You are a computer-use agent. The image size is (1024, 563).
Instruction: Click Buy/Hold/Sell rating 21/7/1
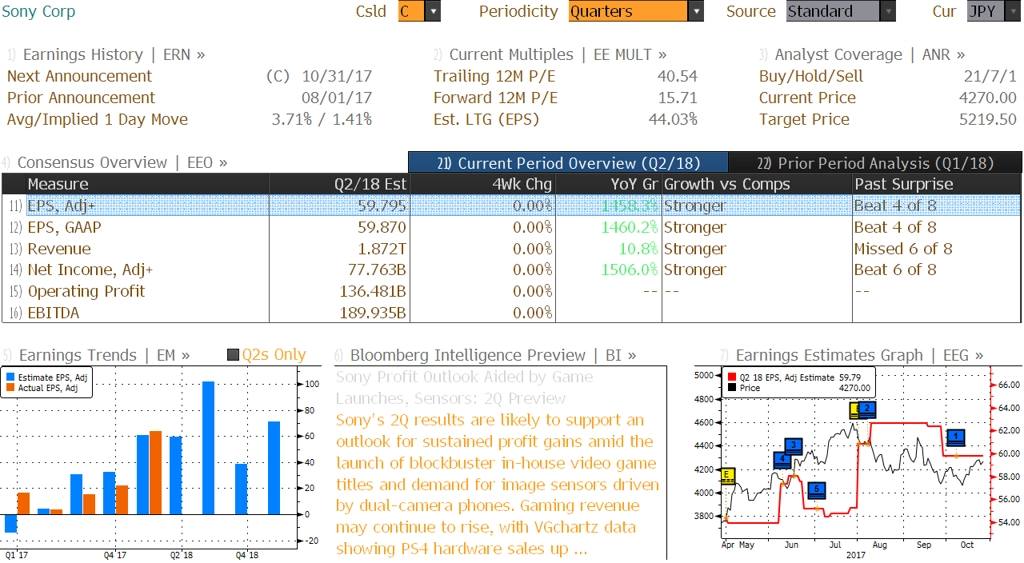point(990,76)
